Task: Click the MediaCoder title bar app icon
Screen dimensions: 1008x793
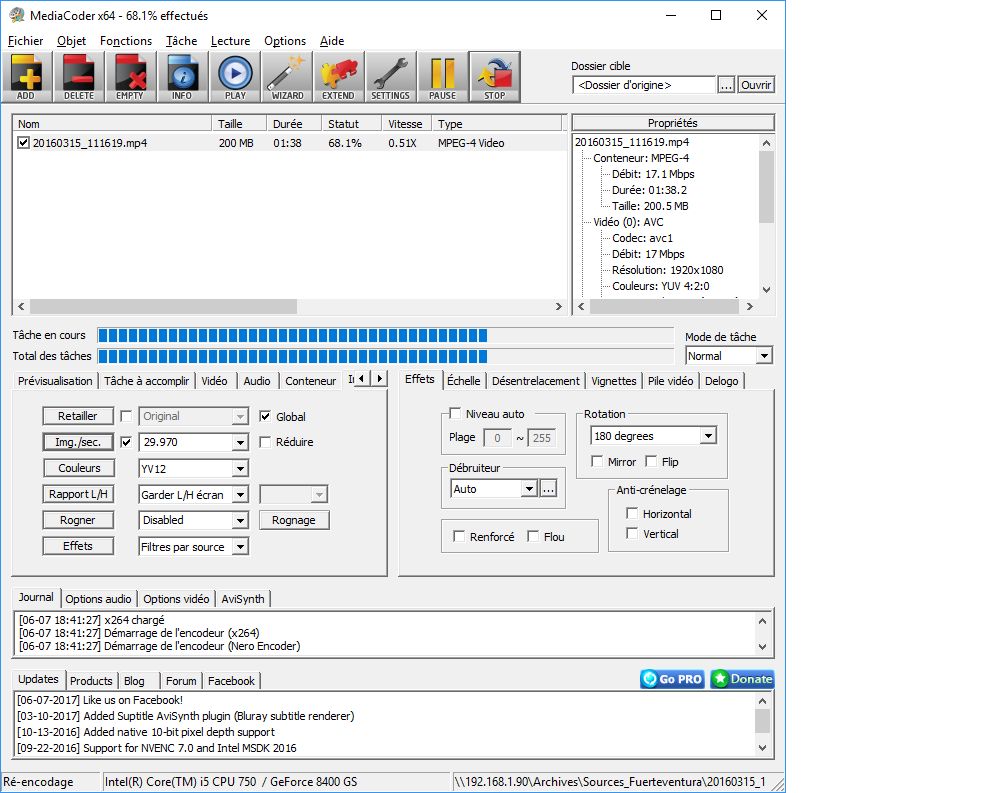Action: [x=16, y=15]
